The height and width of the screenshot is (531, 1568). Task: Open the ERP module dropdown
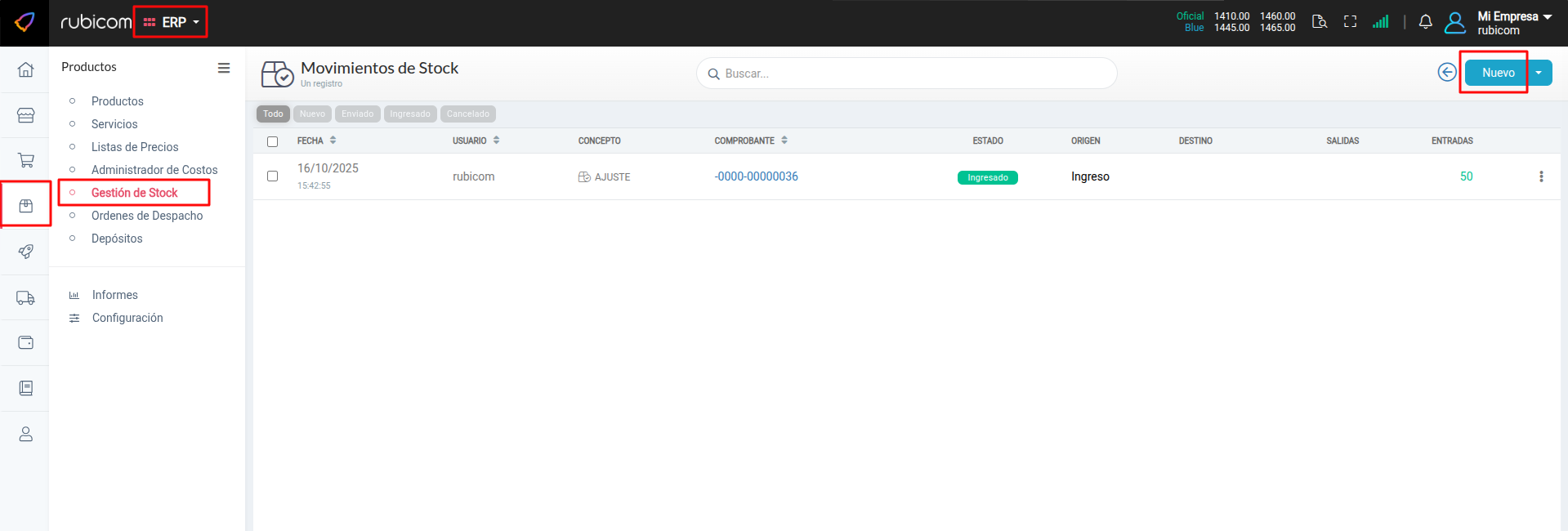point(172,22)
